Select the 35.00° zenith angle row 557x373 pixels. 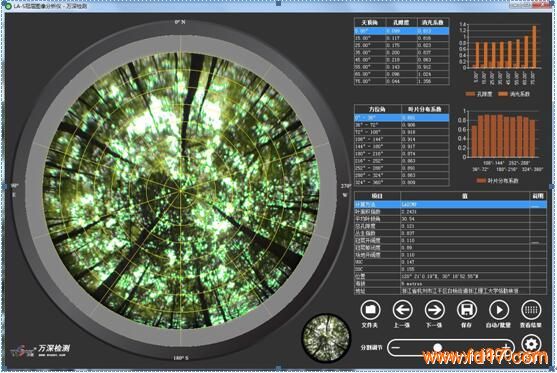[401, 53]
